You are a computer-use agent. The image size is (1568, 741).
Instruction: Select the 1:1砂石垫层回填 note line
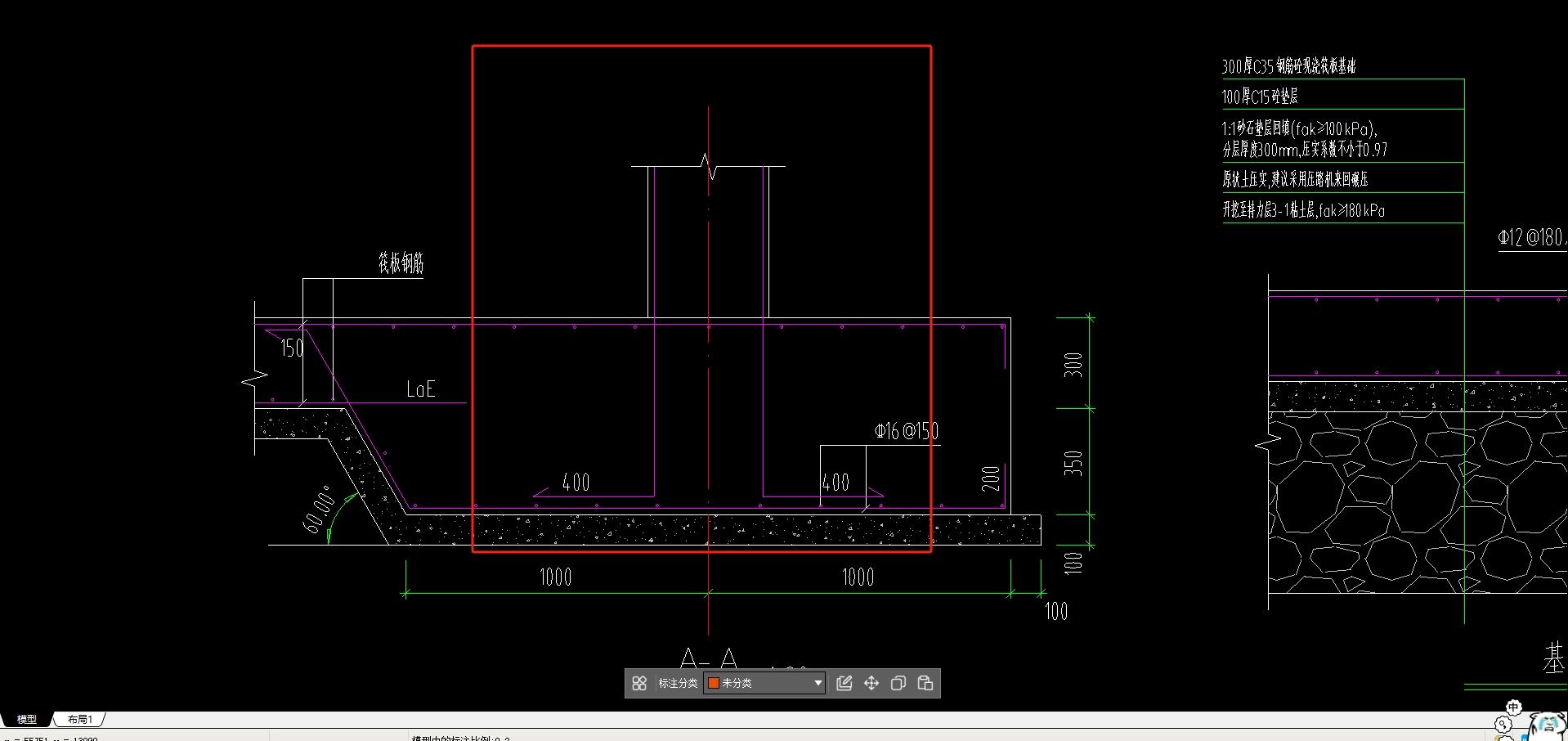pos(1300,128)
